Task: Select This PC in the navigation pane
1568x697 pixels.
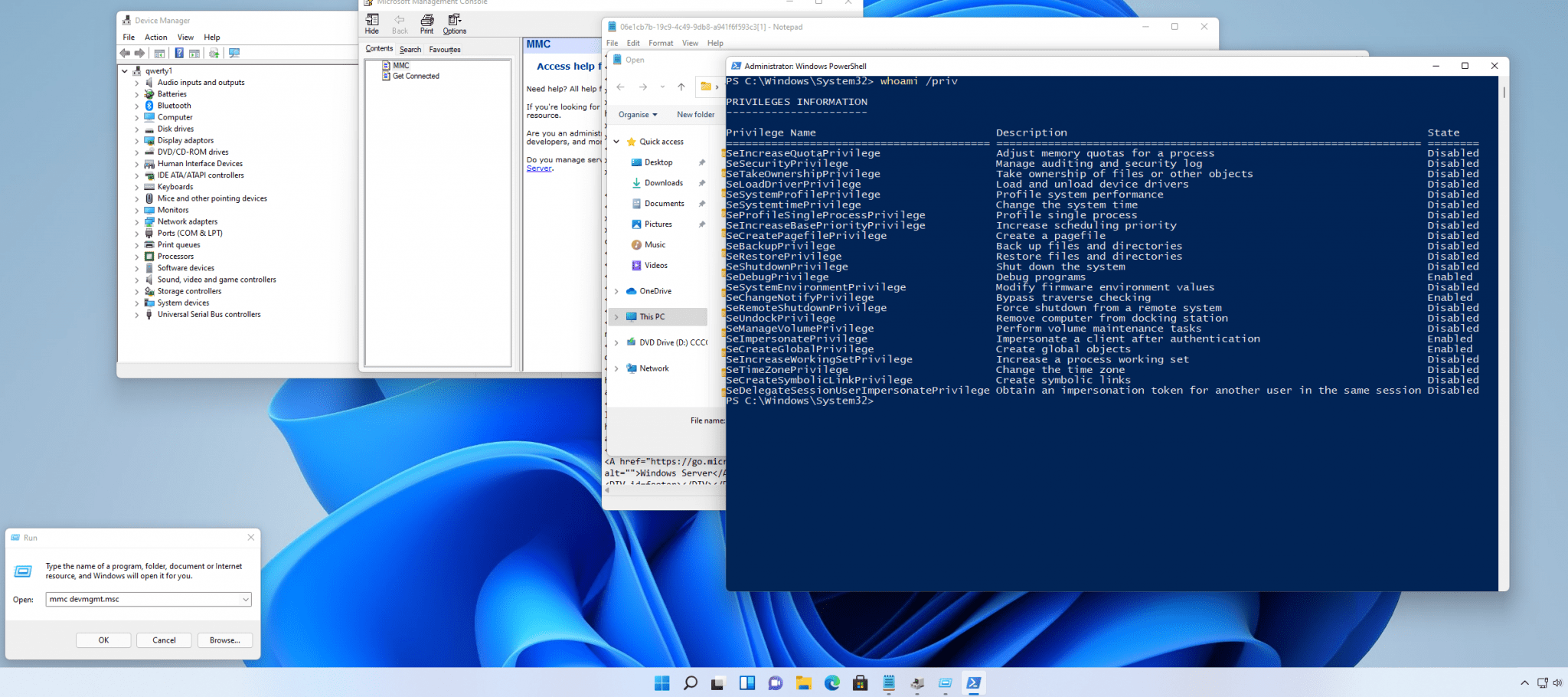Action: (x=652, y=317)
